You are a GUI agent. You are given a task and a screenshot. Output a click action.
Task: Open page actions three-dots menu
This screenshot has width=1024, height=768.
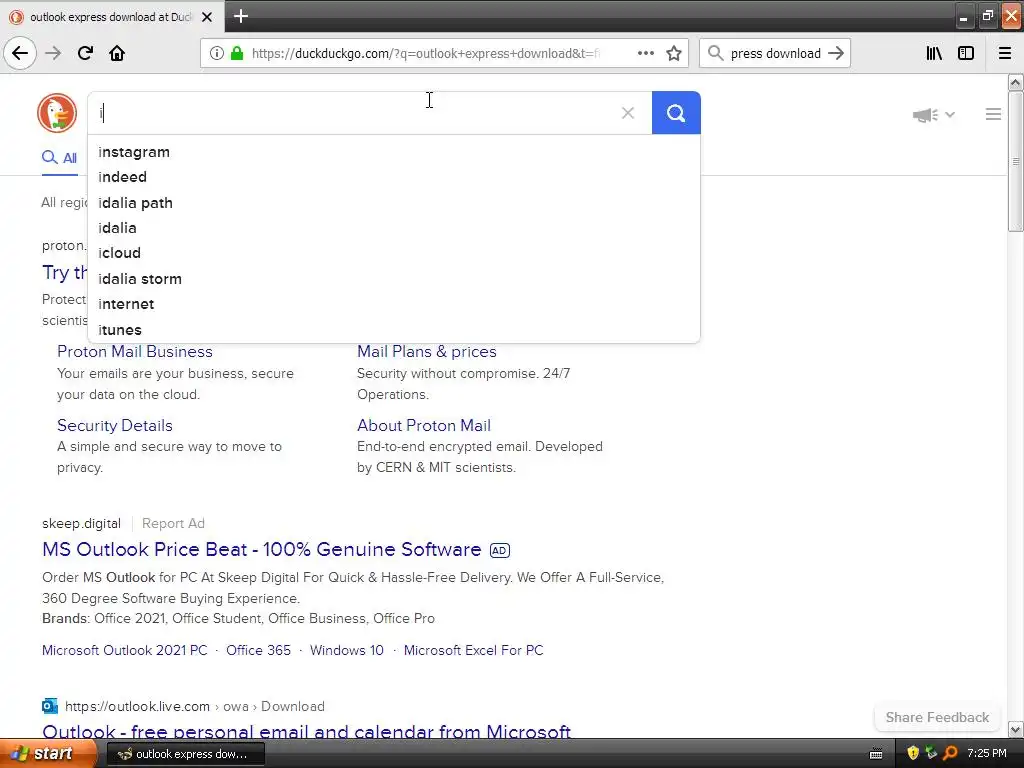pos(645,53)
